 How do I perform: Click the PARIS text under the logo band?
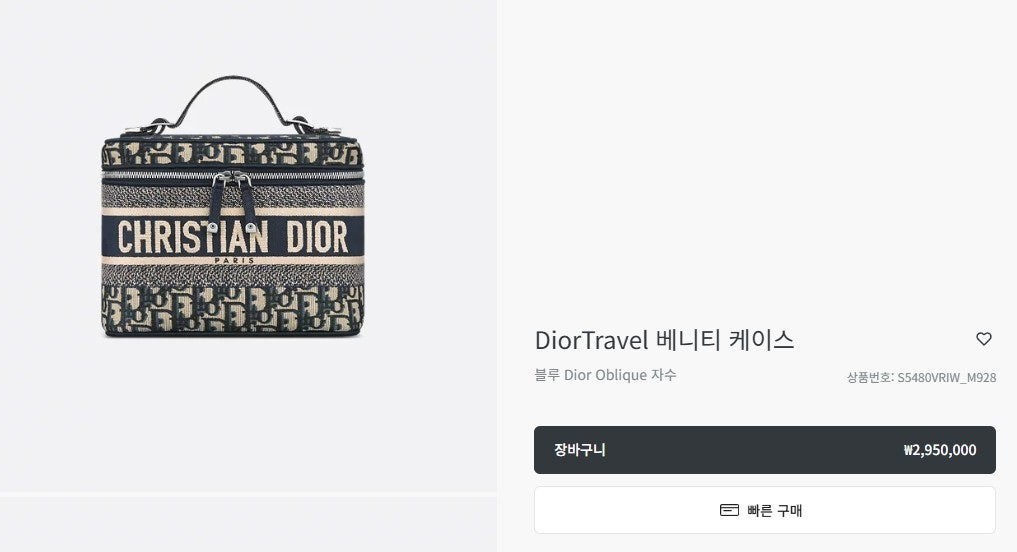click(x=234, y=261)
